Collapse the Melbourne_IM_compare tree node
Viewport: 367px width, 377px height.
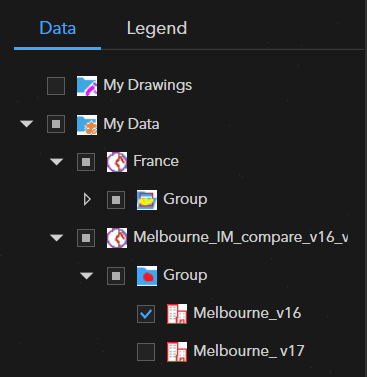click(57, 238)
